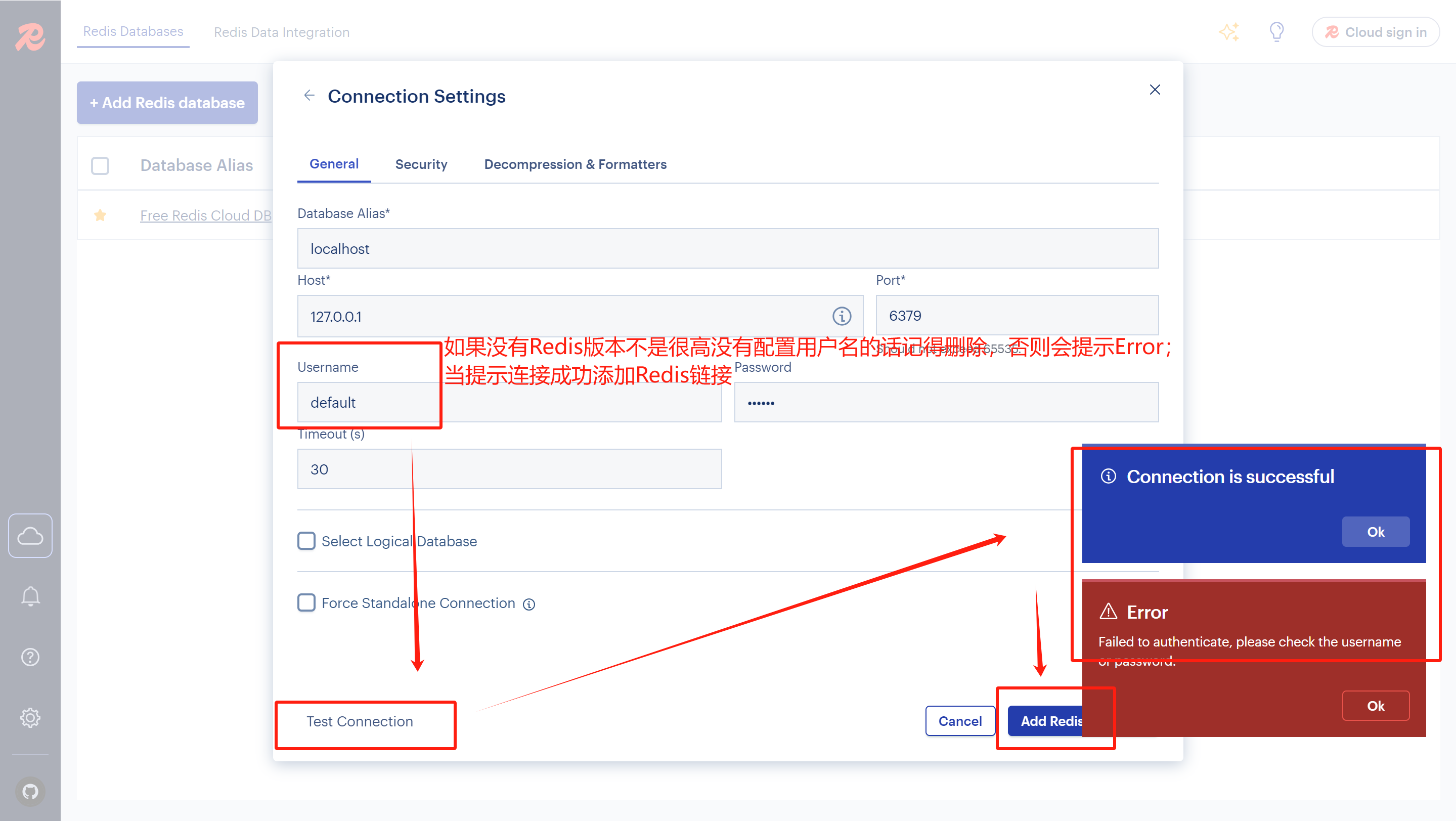Enable Select Logical Database checkbox
Image resolution: width=1456 pixels, height=821 pixels.
[306, 541]
